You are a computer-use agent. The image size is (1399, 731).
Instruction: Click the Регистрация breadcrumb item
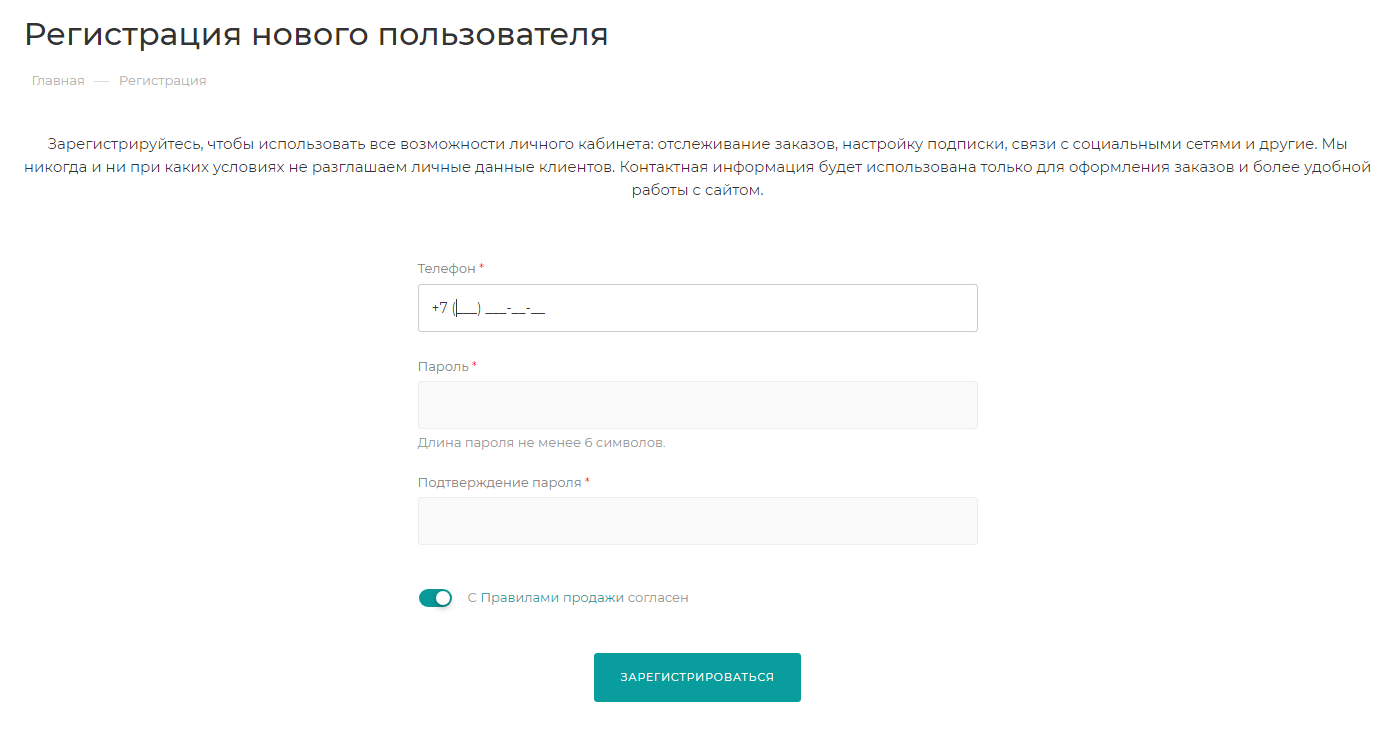click(x=162, y=81)
